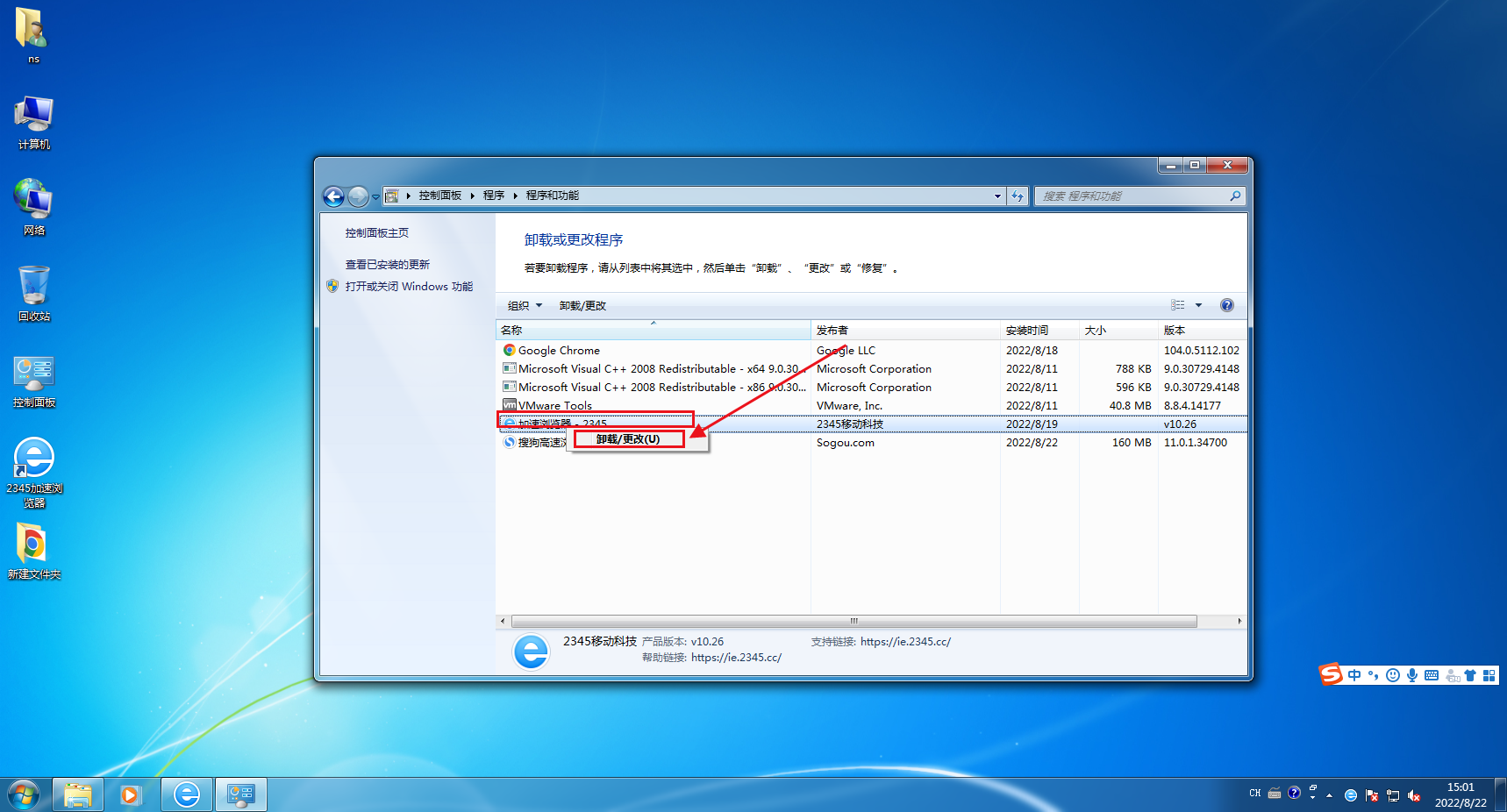
Task: Open the Sogou soft keyboard icon
Action: (1432, 675)
